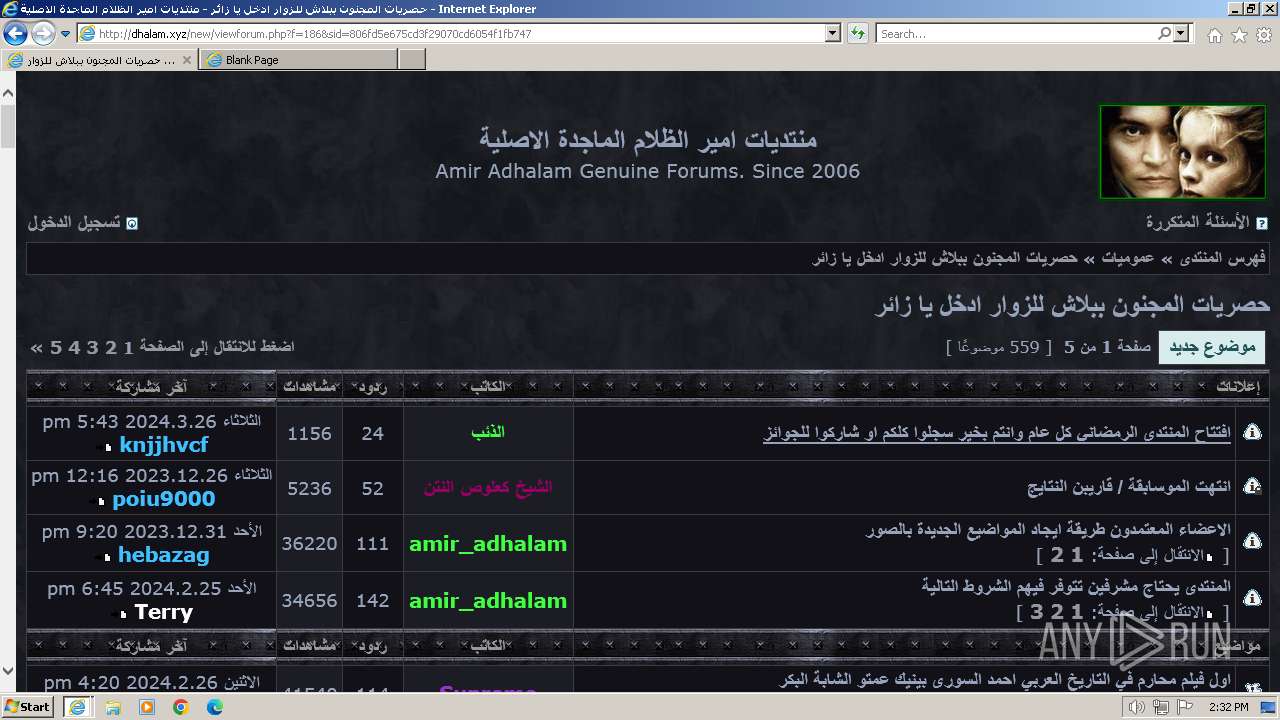Open last poster knjjhvcf profile
The height and width of the screenshot is (720, 1280).
(164, 445)
